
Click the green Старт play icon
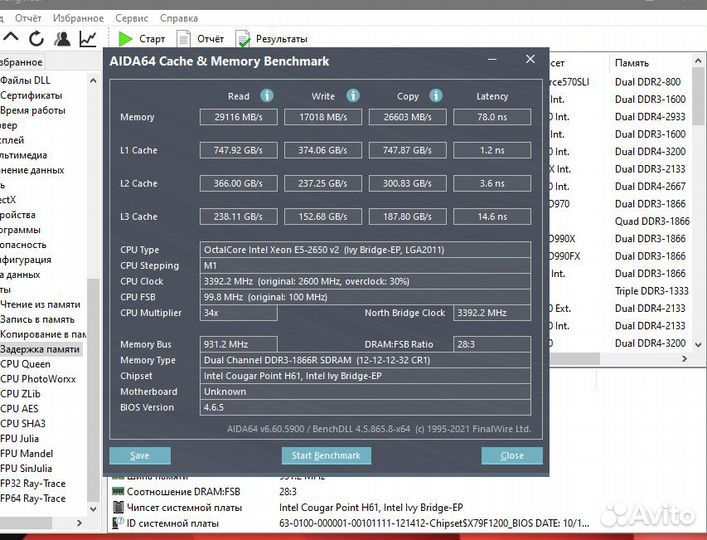click(125, 39)
